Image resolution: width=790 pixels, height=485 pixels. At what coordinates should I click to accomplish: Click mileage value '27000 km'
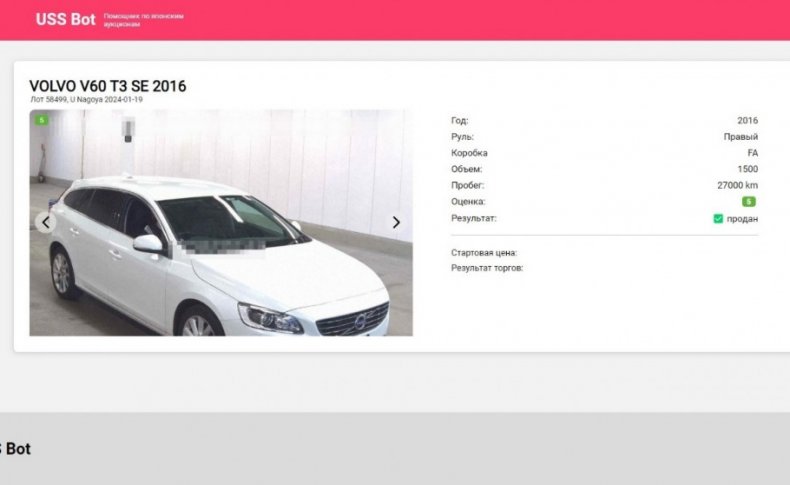(x=738, y=185)
